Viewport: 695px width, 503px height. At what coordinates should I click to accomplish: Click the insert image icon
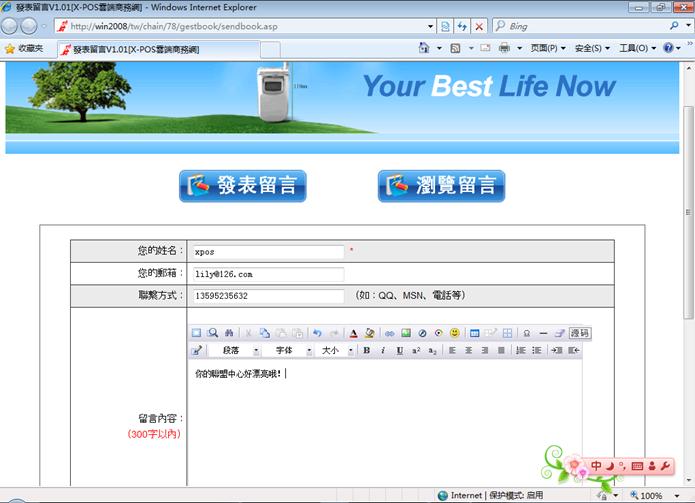tap(406, 333)
